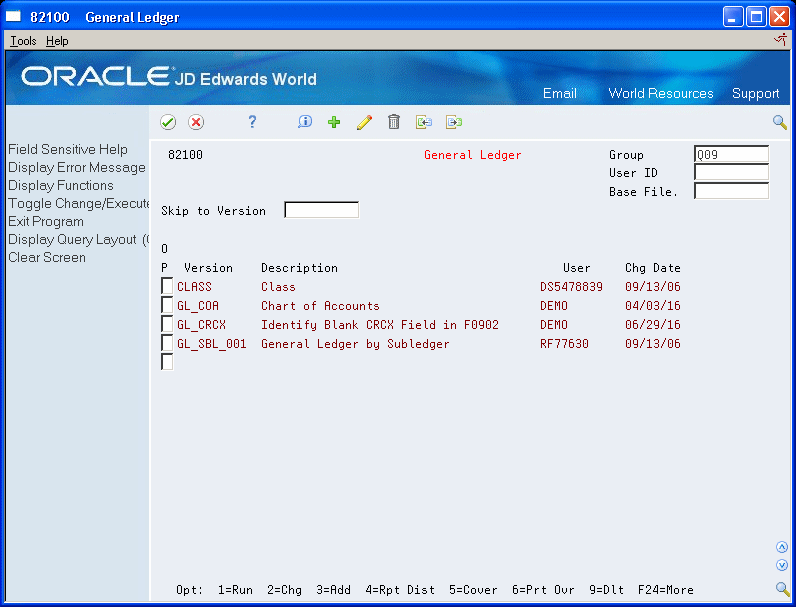Click the magnifier icon beside the toolbar

point(780,122)
